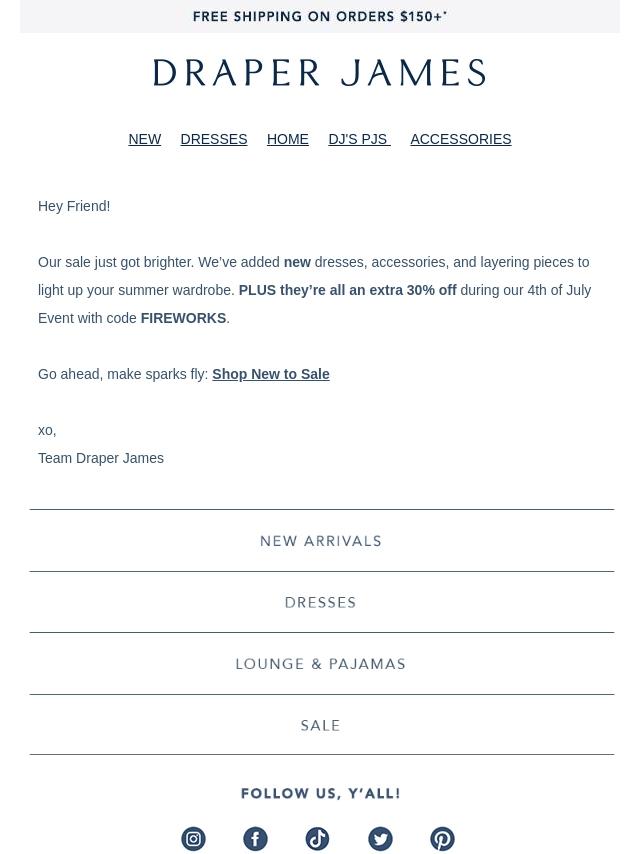
Task: Click the free shipping banner
Action: (x=320, y=16)
